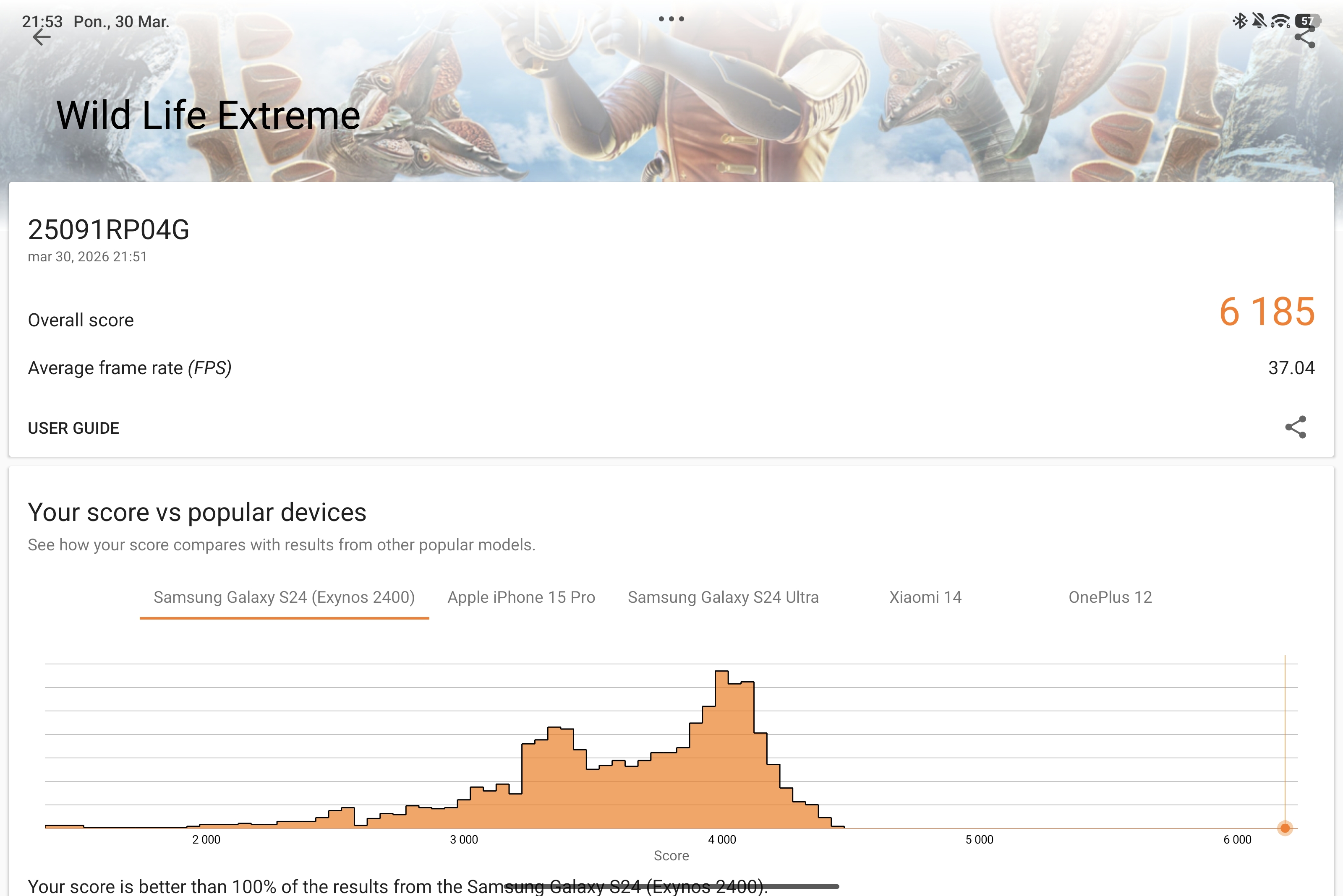1343x896 pixels.
Task: Tap the three-dot handle at top center
Action: click(x=671, y=19)
